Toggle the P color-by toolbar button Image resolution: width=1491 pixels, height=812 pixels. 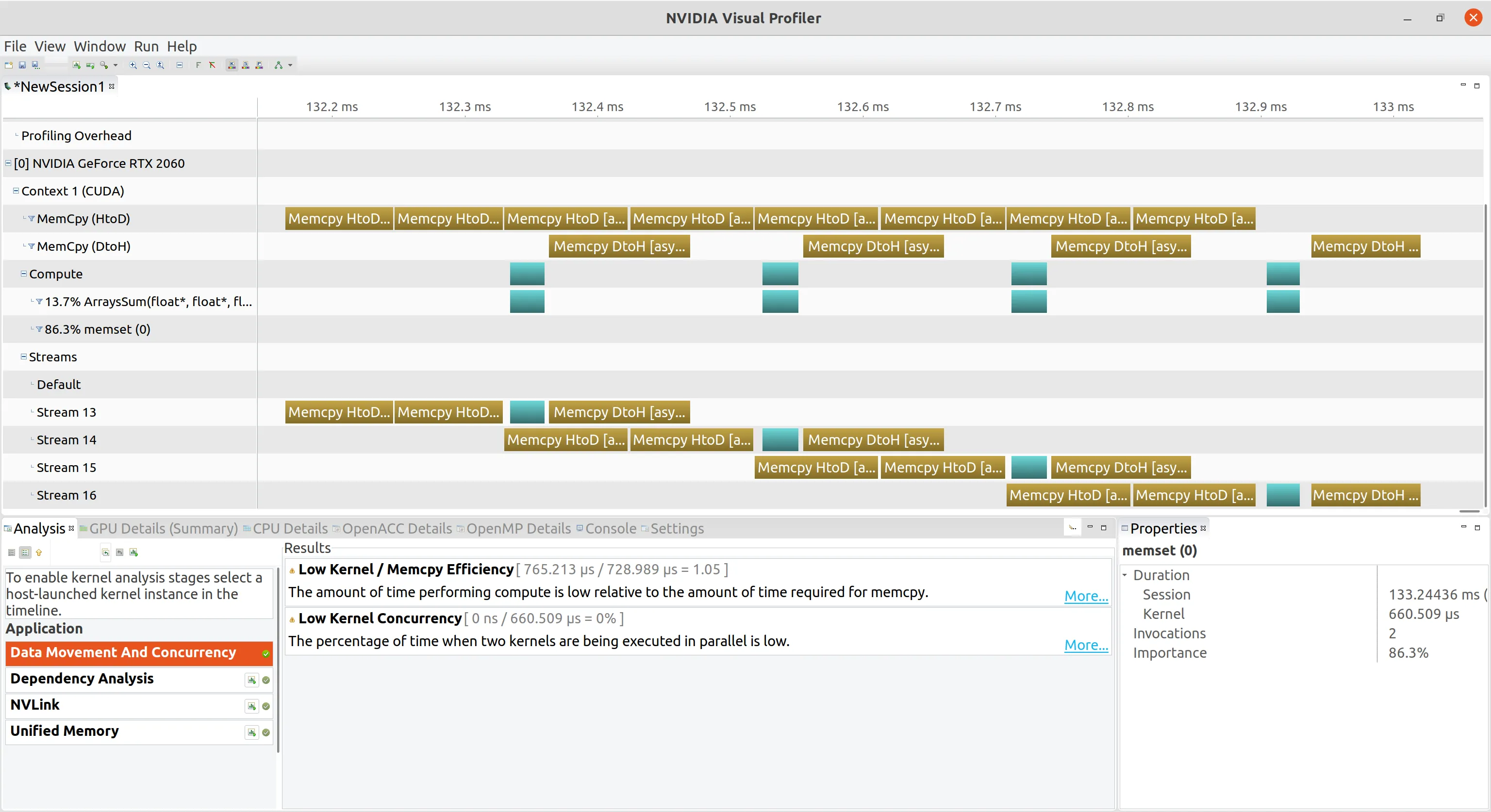point(259,65)
